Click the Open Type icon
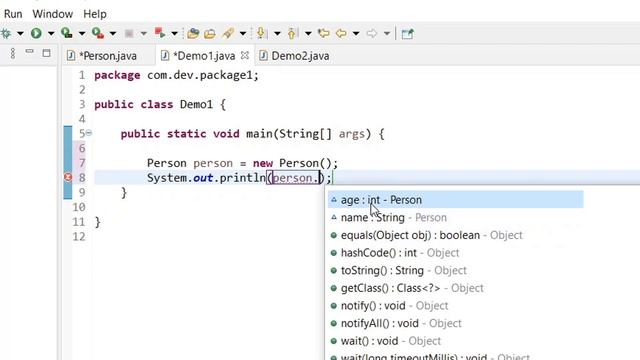 pyautogui.click(x=193, y=33)
